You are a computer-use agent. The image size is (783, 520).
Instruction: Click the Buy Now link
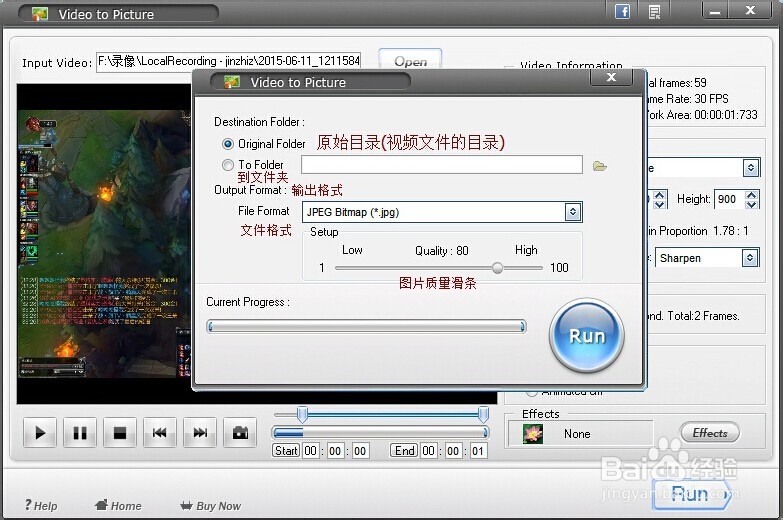point(211,506)
